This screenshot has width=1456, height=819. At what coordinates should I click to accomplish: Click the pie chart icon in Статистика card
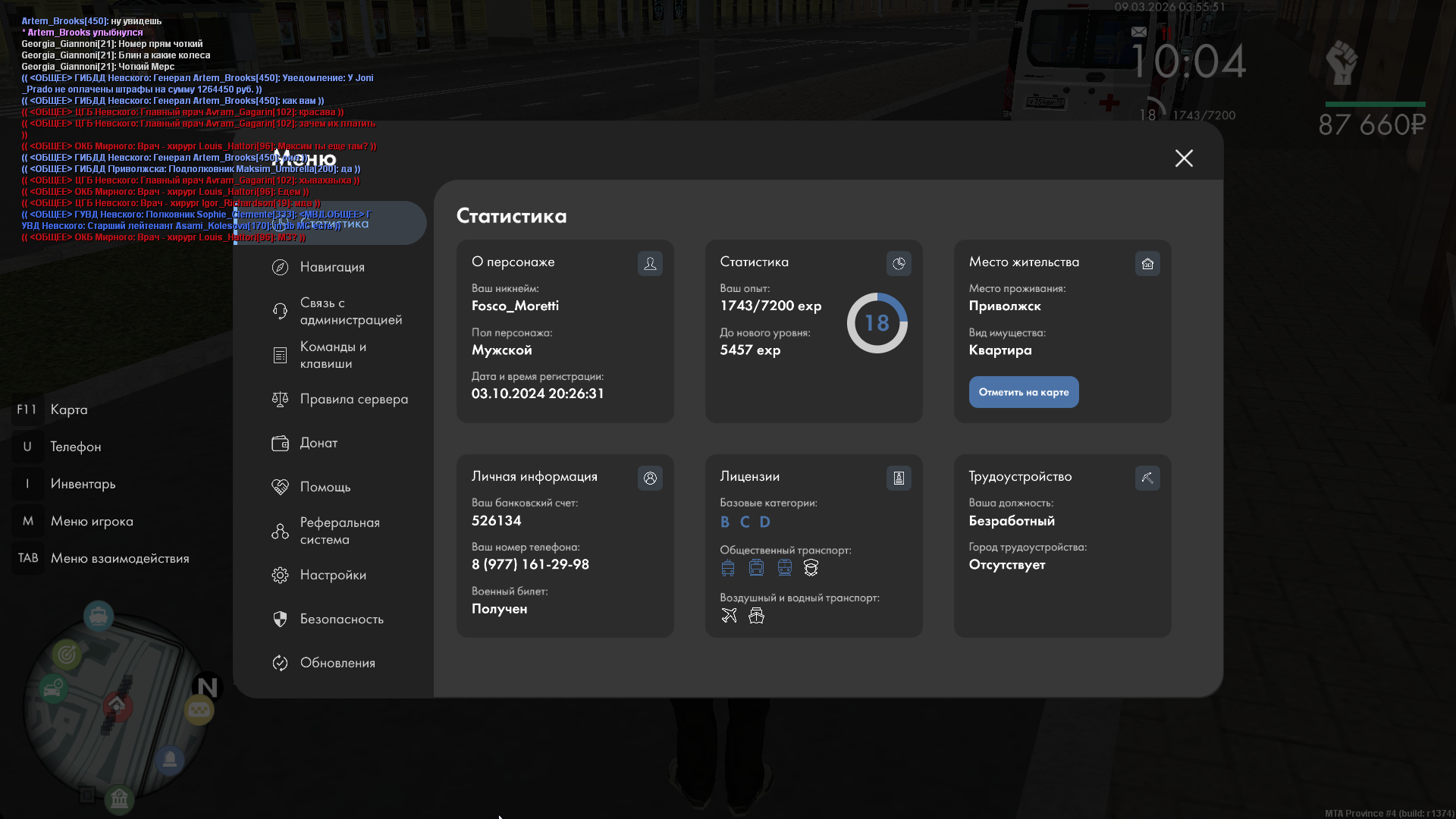[899, 263]
